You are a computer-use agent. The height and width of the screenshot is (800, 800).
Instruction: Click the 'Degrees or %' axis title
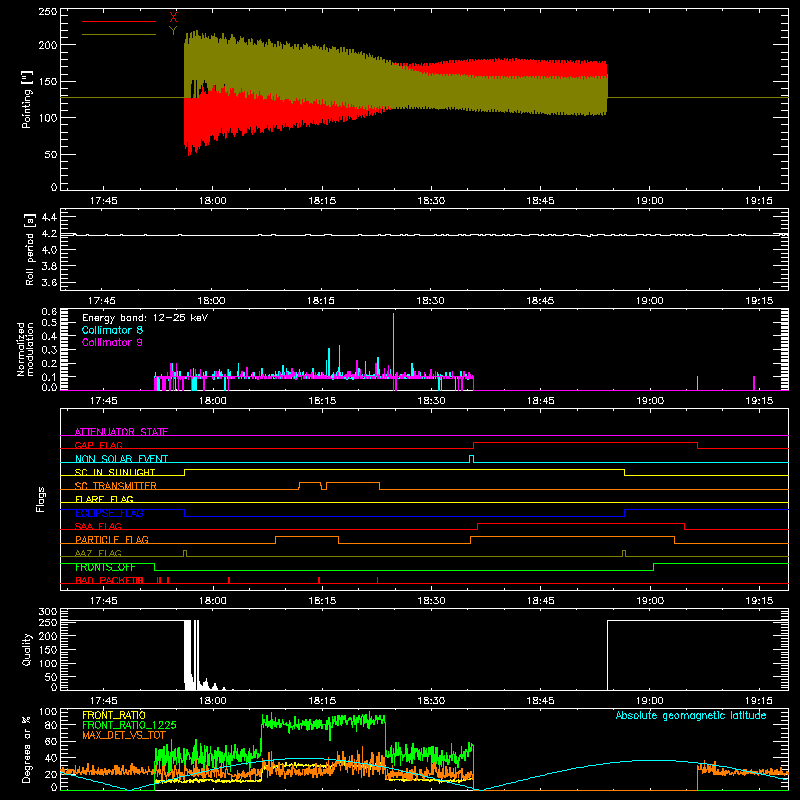[27, 749]
